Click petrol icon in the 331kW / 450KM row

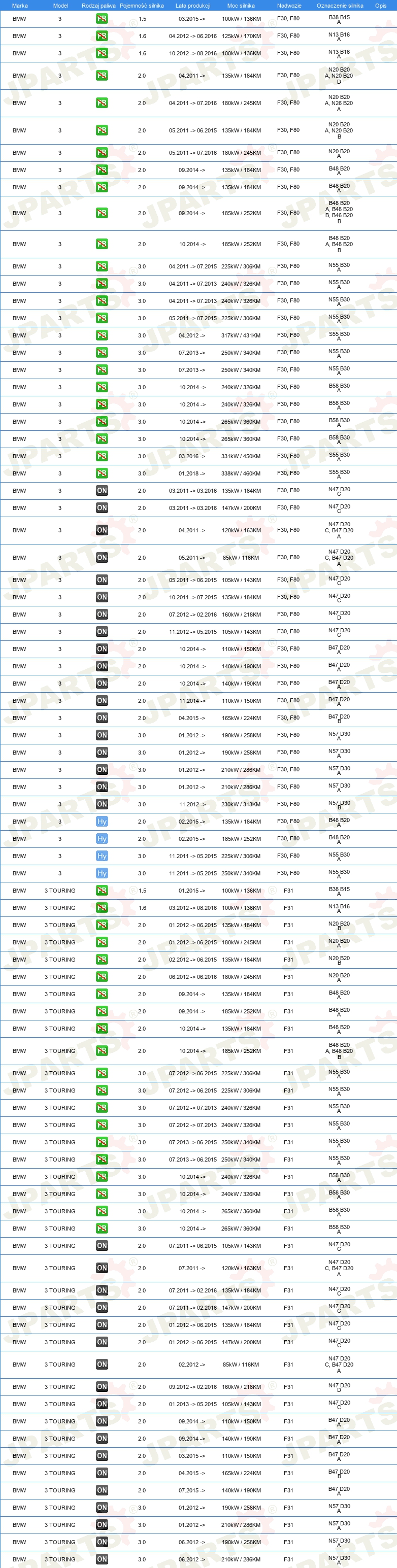pyautogui.click(x=102, y=456)
